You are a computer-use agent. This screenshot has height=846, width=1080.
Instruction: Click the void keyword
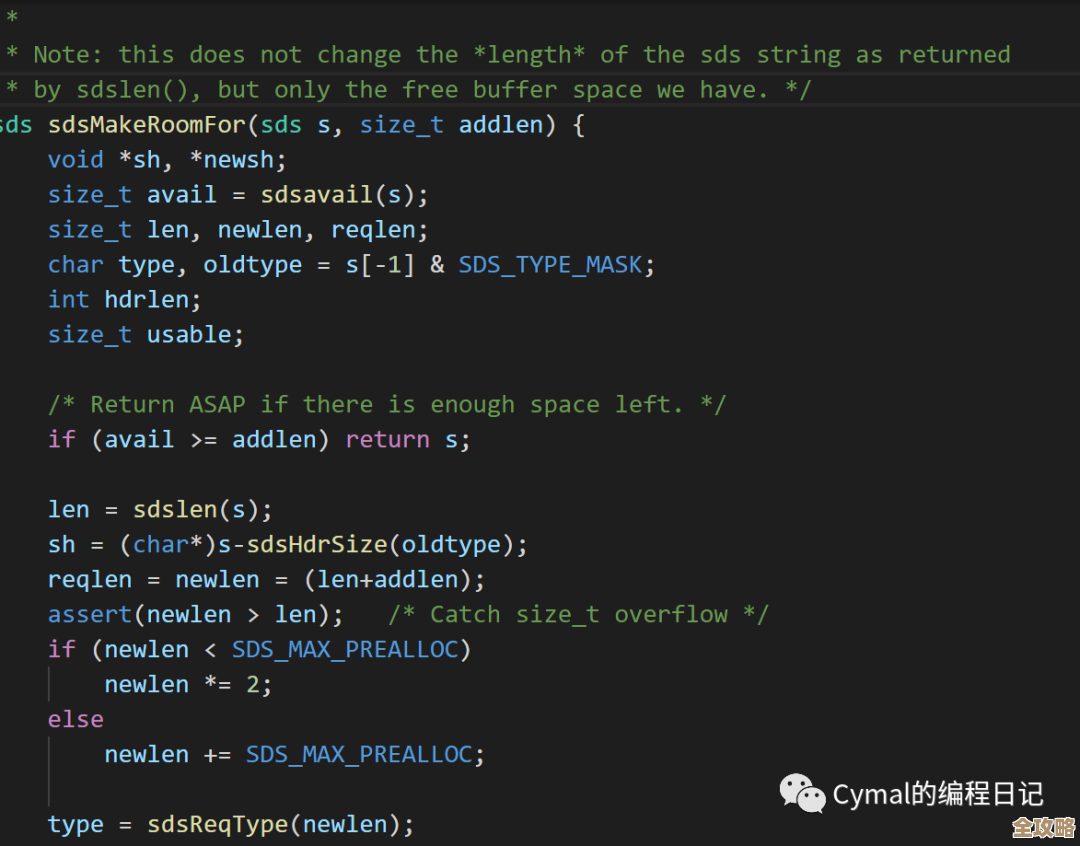(x=76, y=160)
